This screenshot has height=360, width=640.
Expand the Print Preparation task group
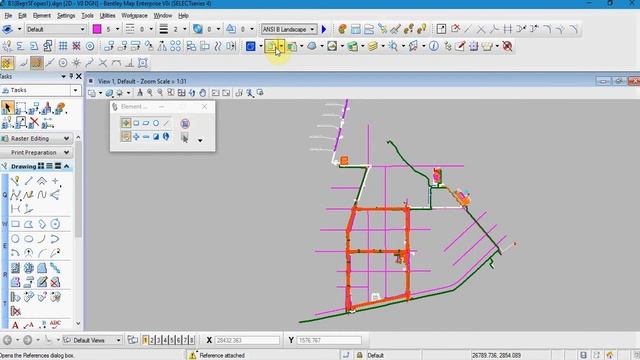click(x=37, y=153)
